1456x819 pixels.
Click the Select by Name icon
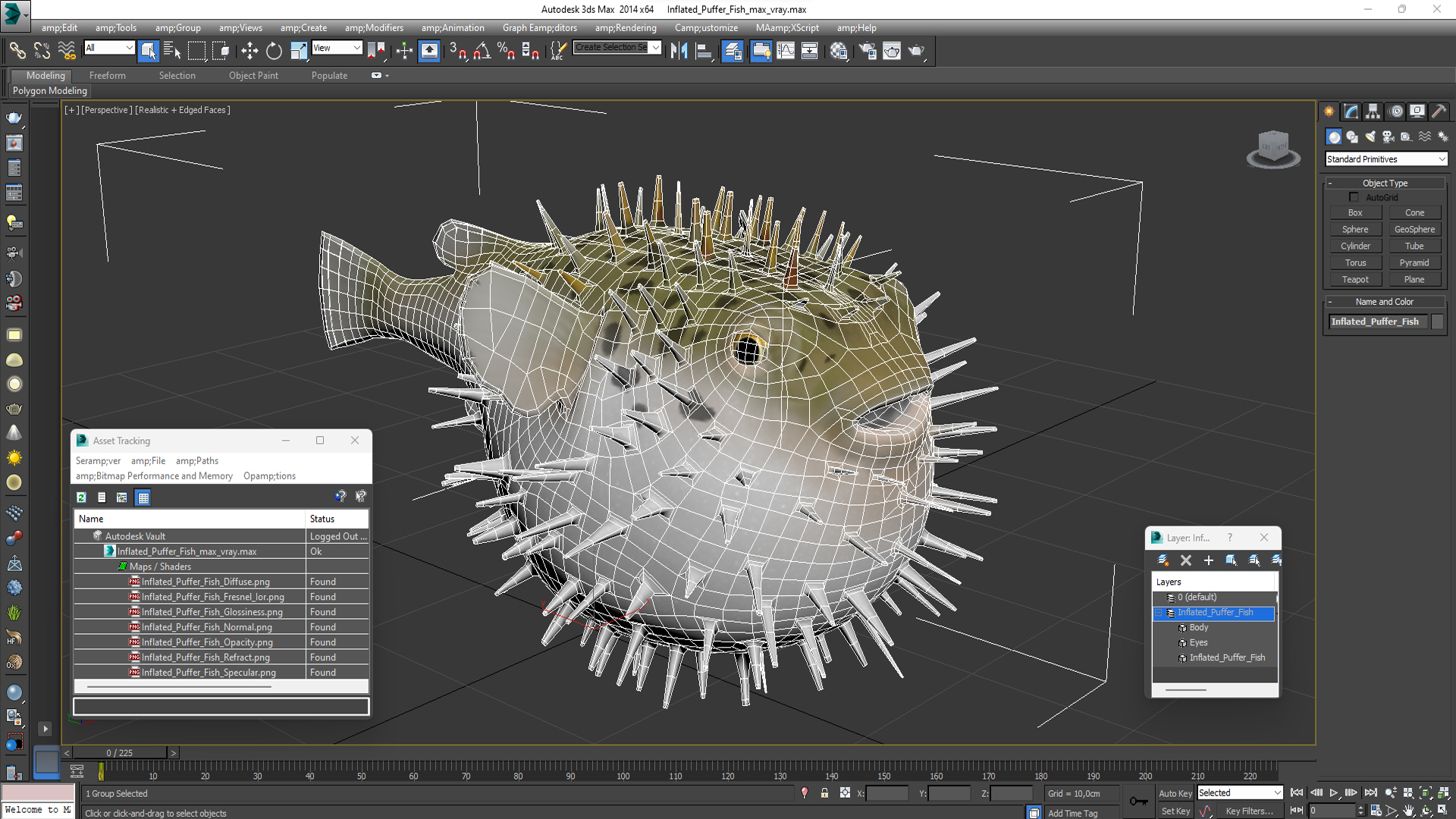[172, 51]
